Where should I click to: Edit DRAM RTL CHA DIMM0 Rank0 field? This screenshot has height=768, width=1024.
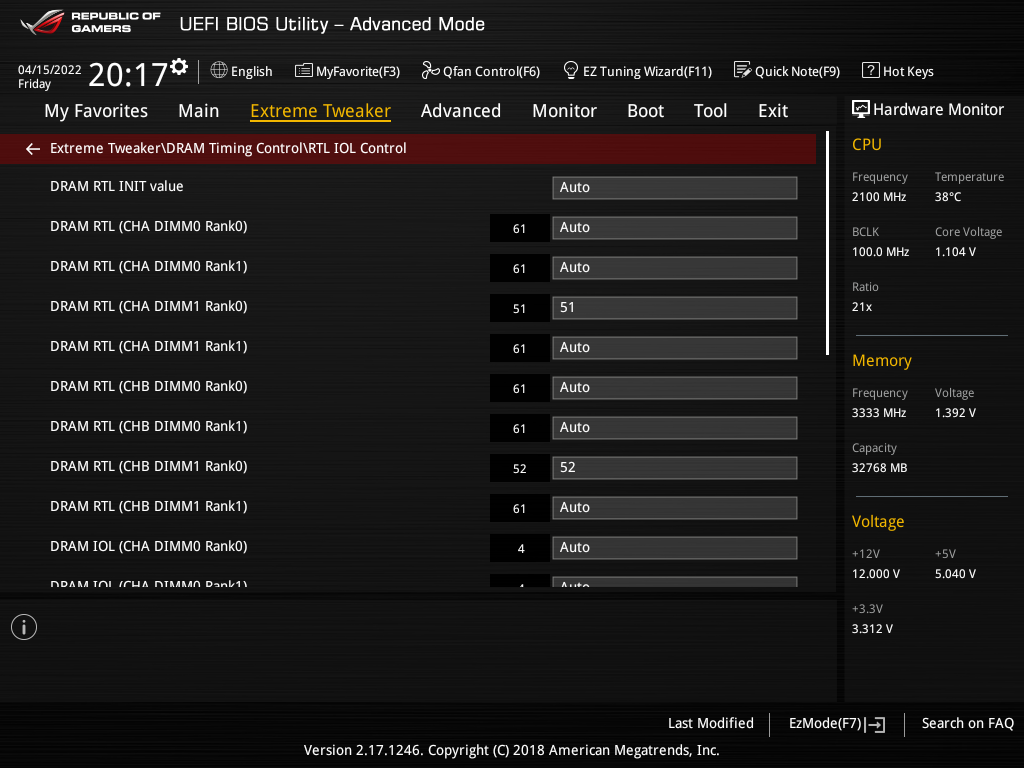pyautogui.click(x=675, y=227)
